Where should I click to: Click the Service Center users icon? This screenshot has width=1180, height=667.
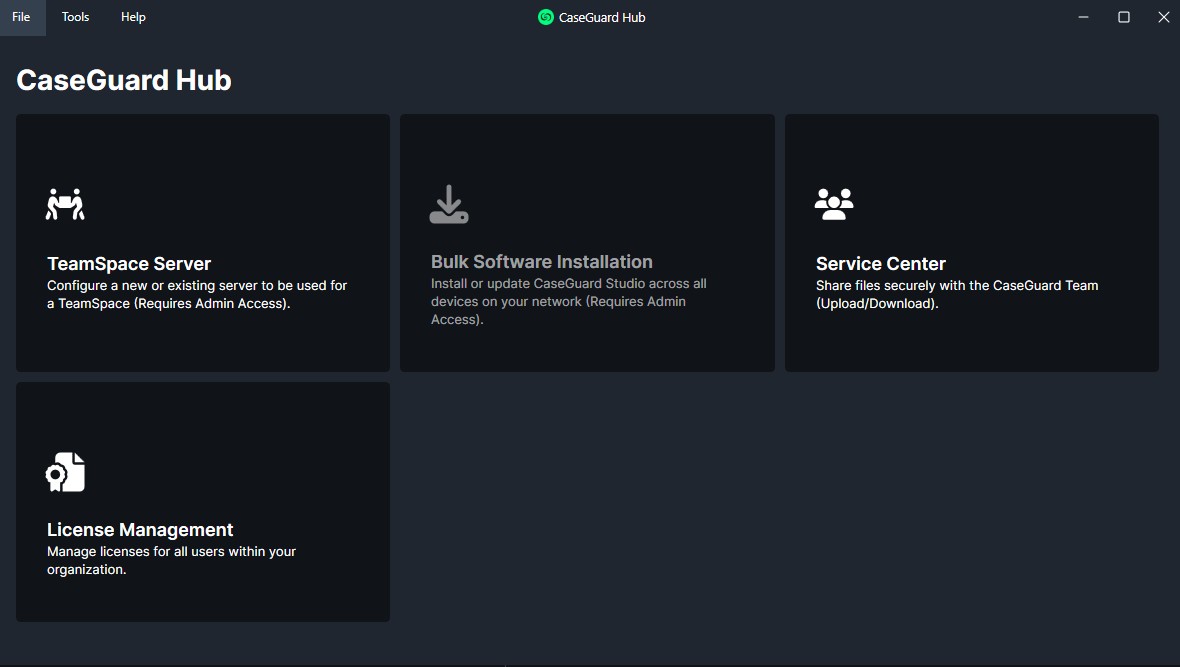tap(834, 204)
